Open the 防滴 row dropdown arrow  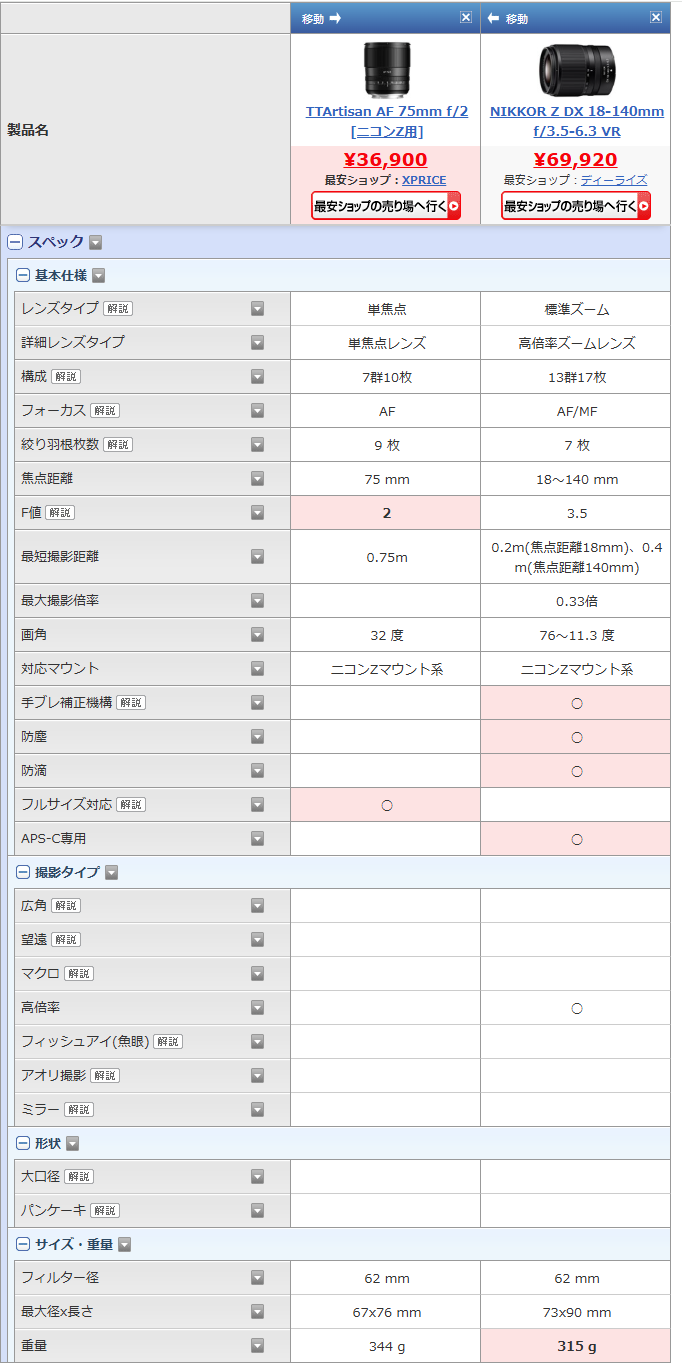click(257, 771)
